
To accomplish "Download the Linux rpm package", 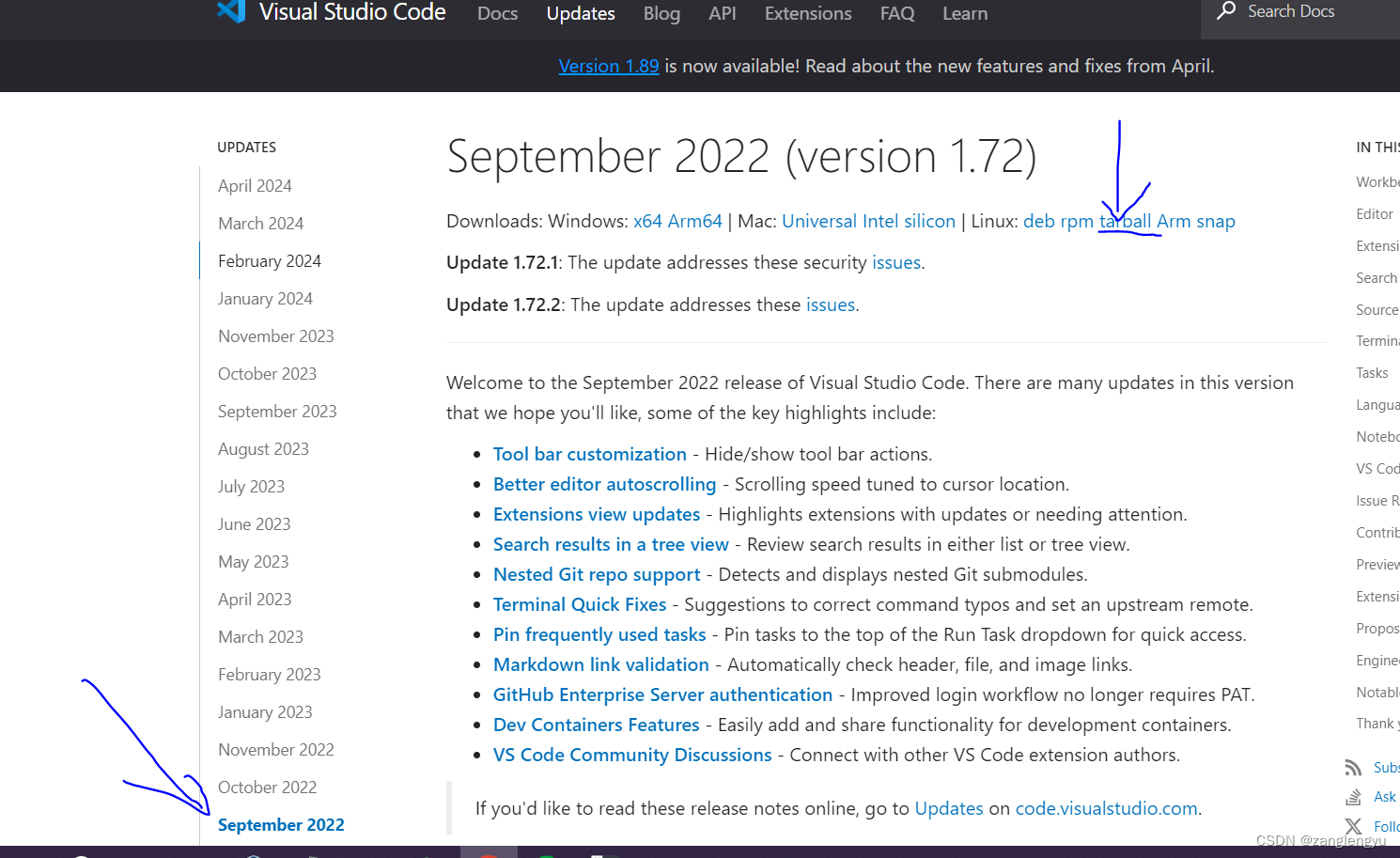I will (x=1077, y=221).
